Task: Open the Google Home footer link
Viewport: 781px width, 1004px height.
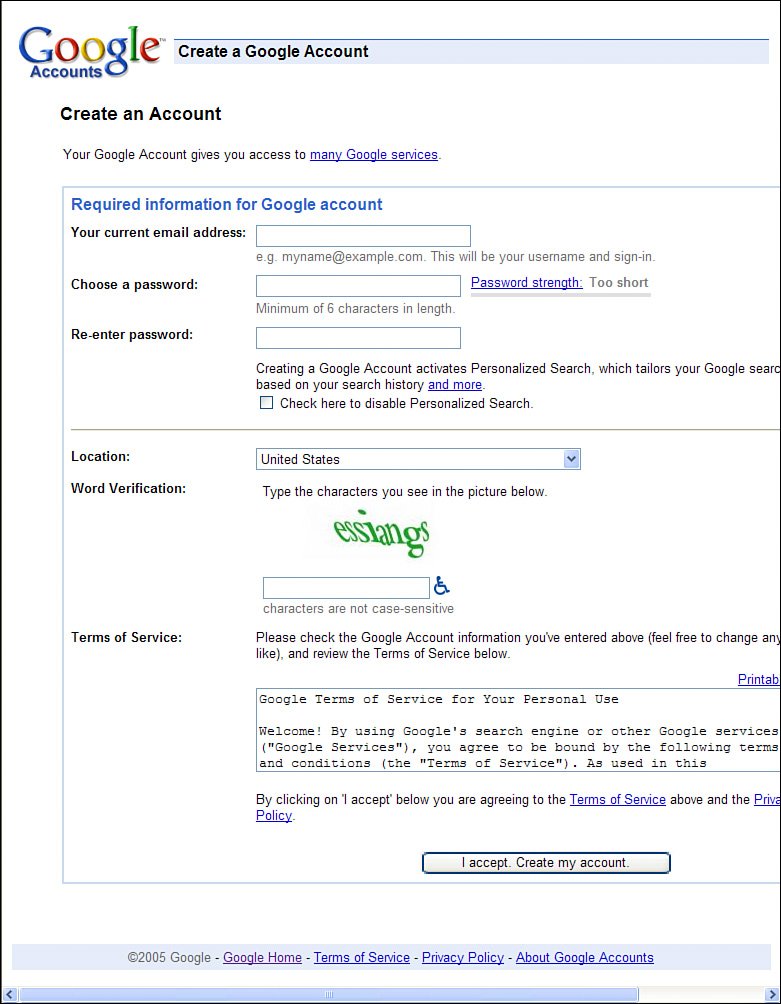Action: pyautogui.click(x=262, y=957)
